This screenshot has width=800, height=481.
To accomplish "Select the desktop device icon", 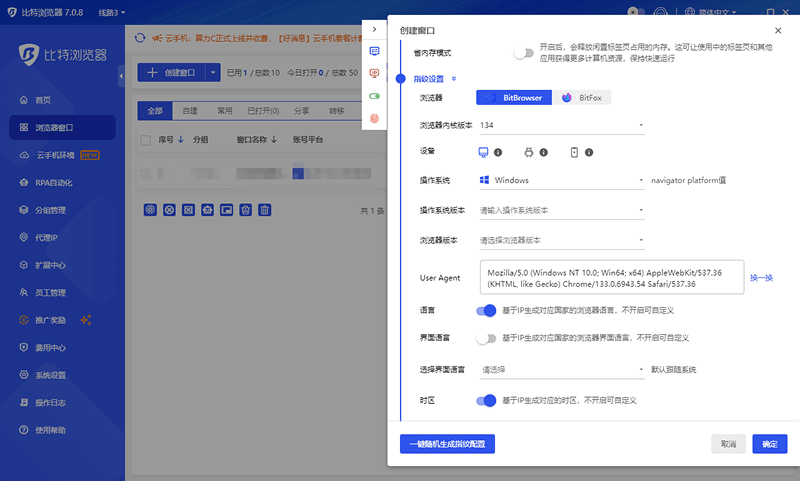I will [484, 152].
